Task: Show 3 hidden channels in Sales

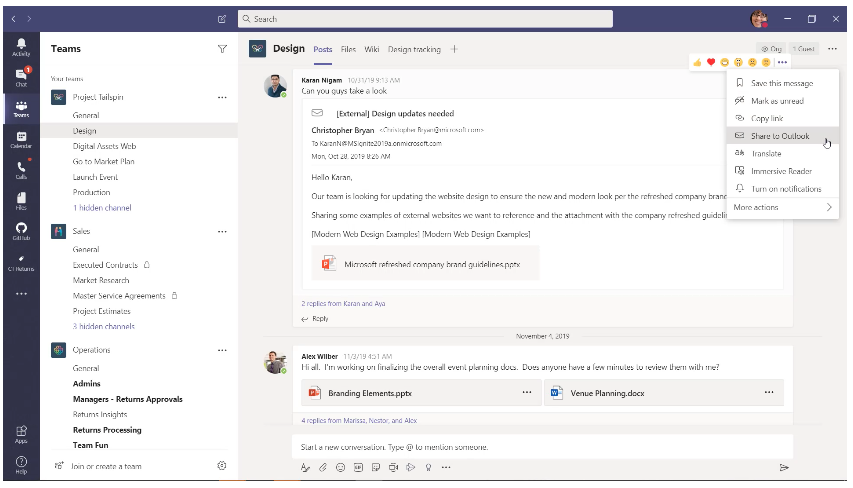Action: (x=104, y=326)
